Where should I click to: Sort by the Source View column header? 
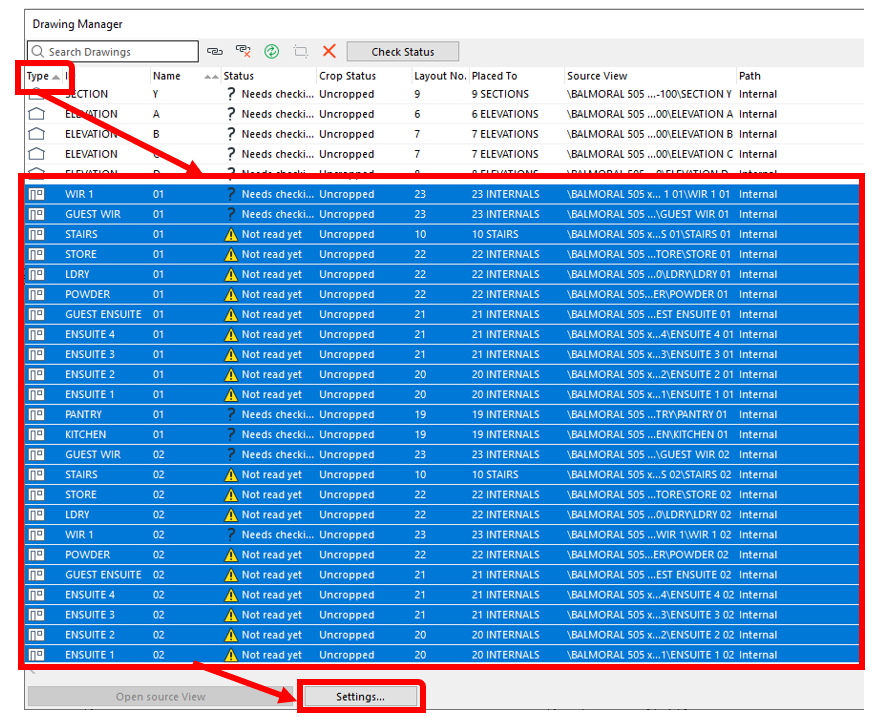[597, 76]
